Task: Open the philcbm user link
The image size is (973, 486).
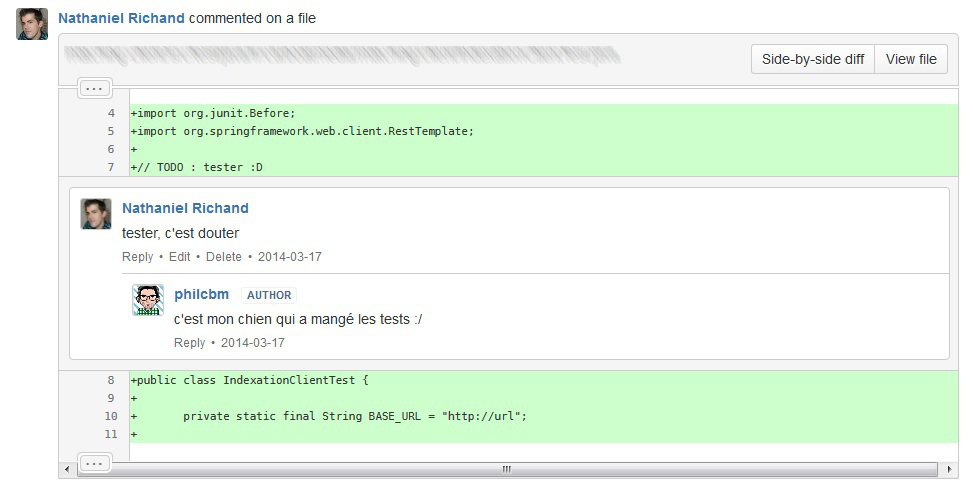Action: pyautogui.click(x=201, y=294)
